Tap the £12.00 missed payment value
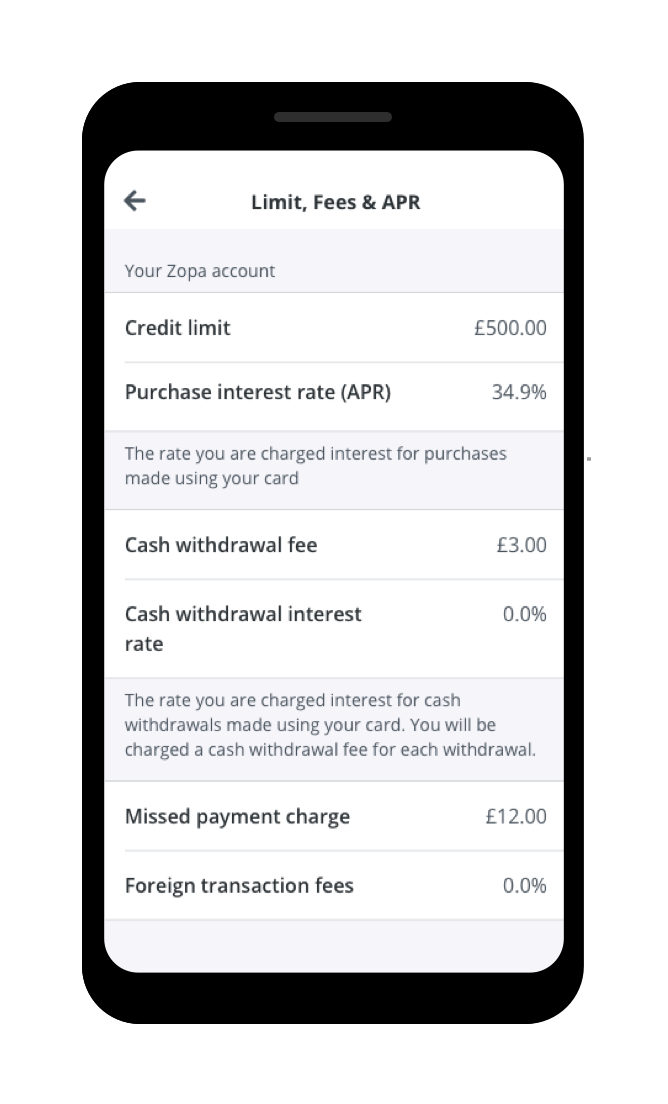668x1104 pixels. (516, 816)
